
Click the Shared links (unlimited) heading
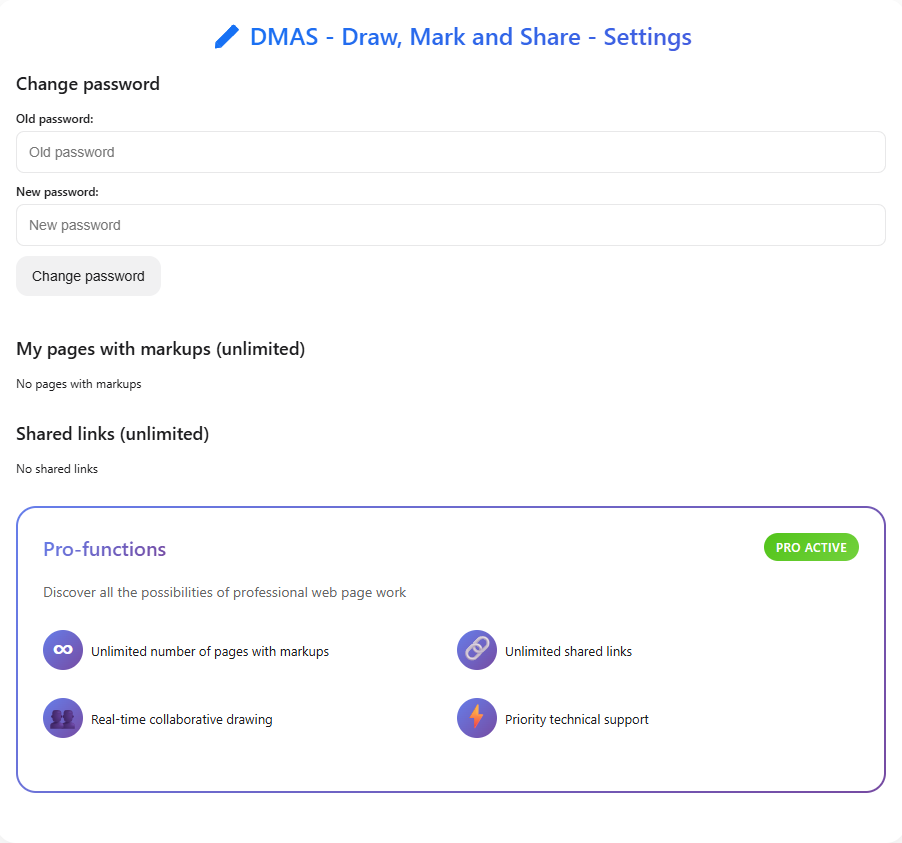[112, 433]
